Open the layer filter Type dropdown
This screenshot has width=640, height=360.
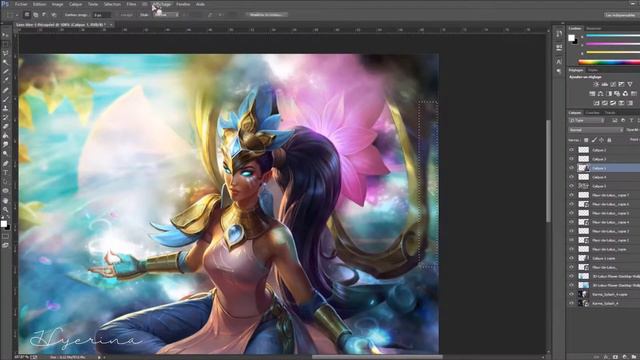tap(587, 120)
